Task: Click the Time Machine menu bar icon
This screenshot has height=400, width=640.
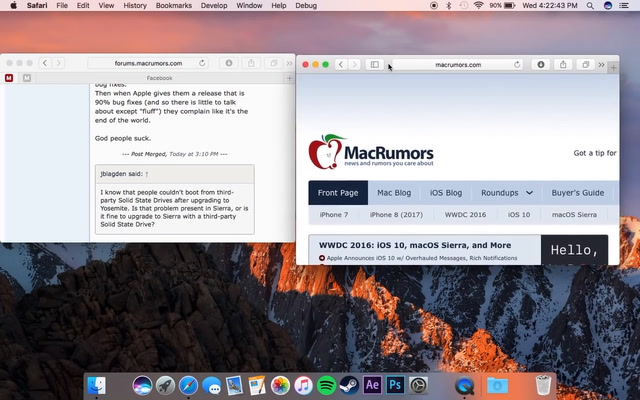Action: click(463, 5)
